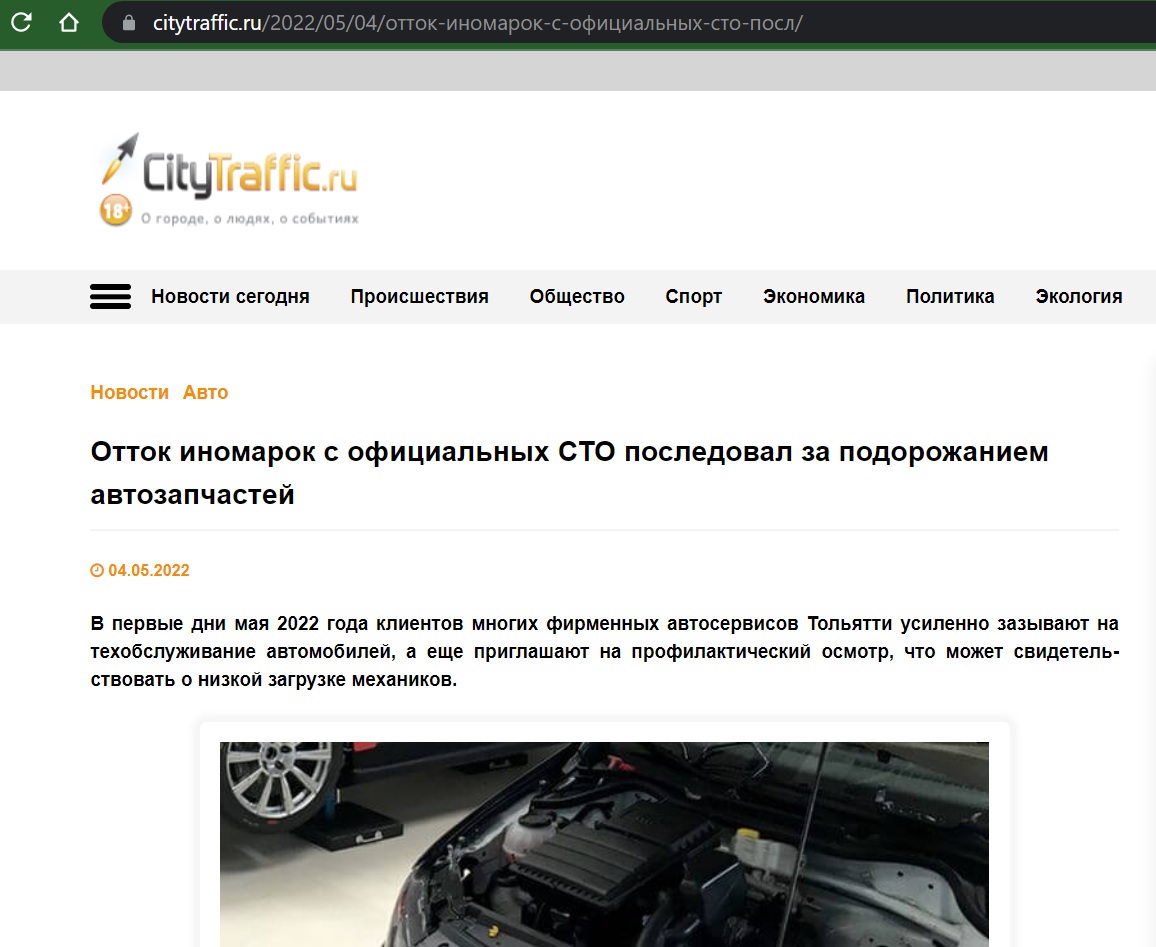1156x947 pixels.
Task: Click the citytraffic.ru address bar URL
Action: 477,23
